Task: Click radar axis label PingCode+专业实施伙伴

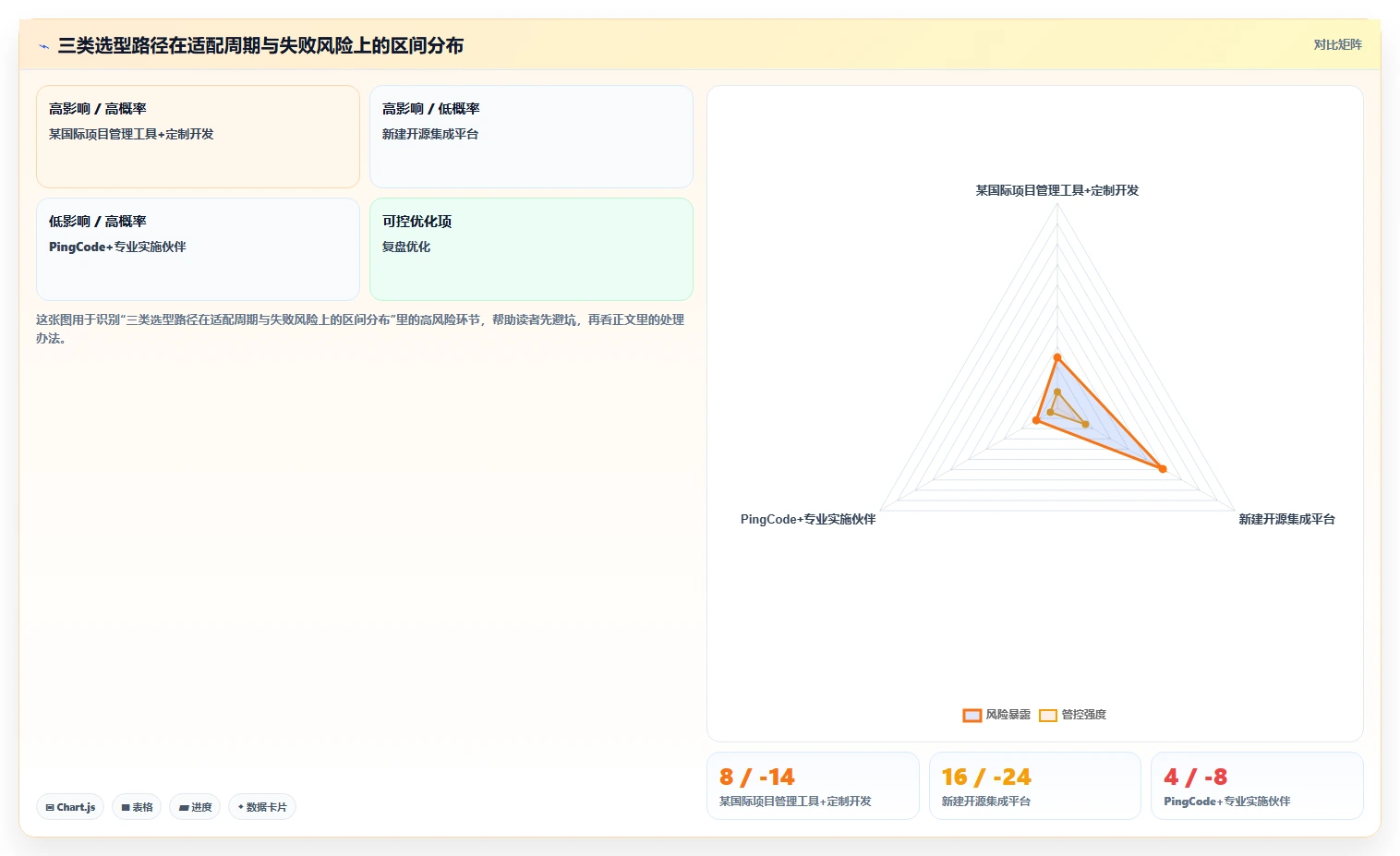Action: tap(808, 519)
